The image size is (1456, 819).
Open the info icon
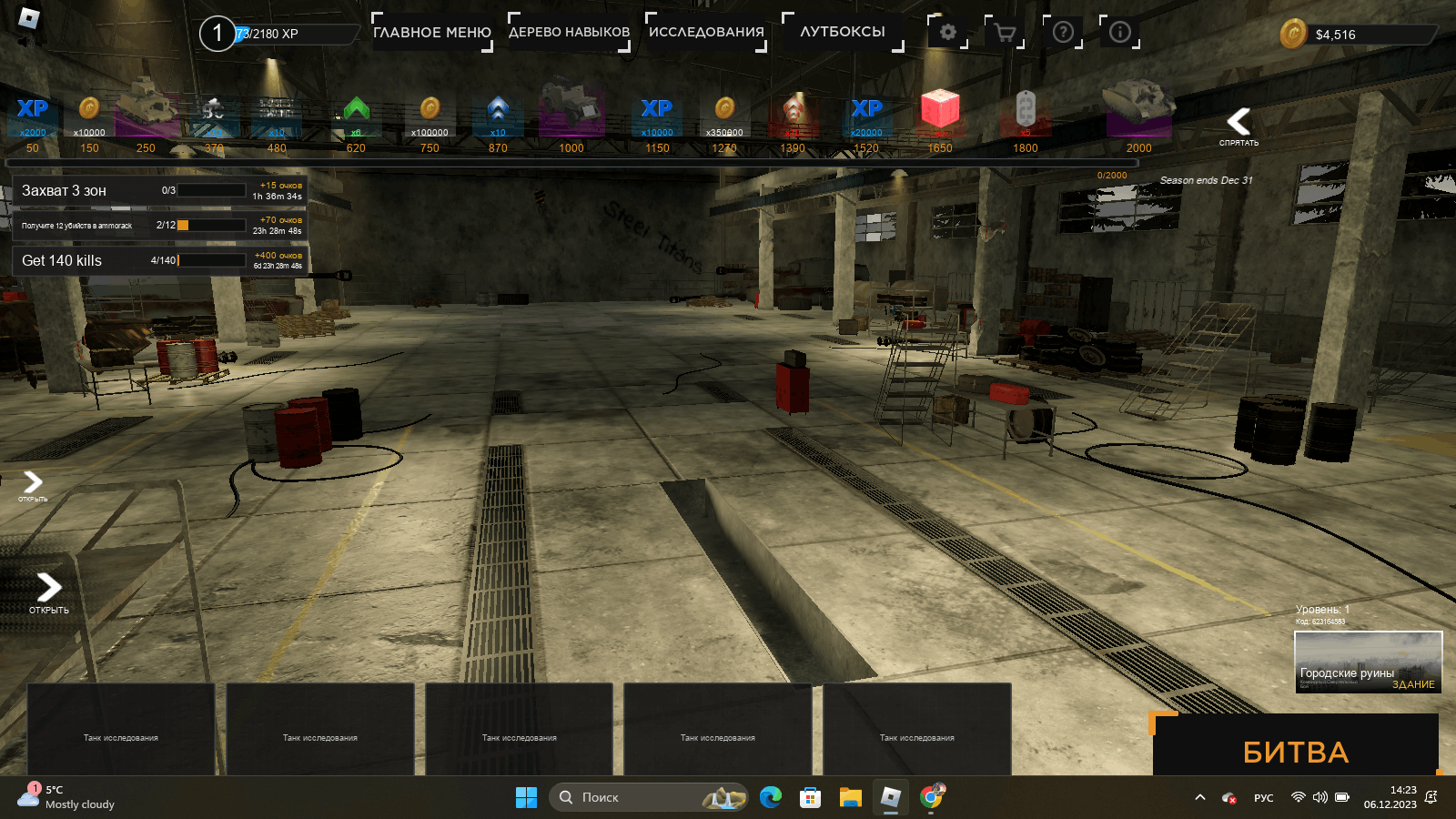pos(1119,32)
